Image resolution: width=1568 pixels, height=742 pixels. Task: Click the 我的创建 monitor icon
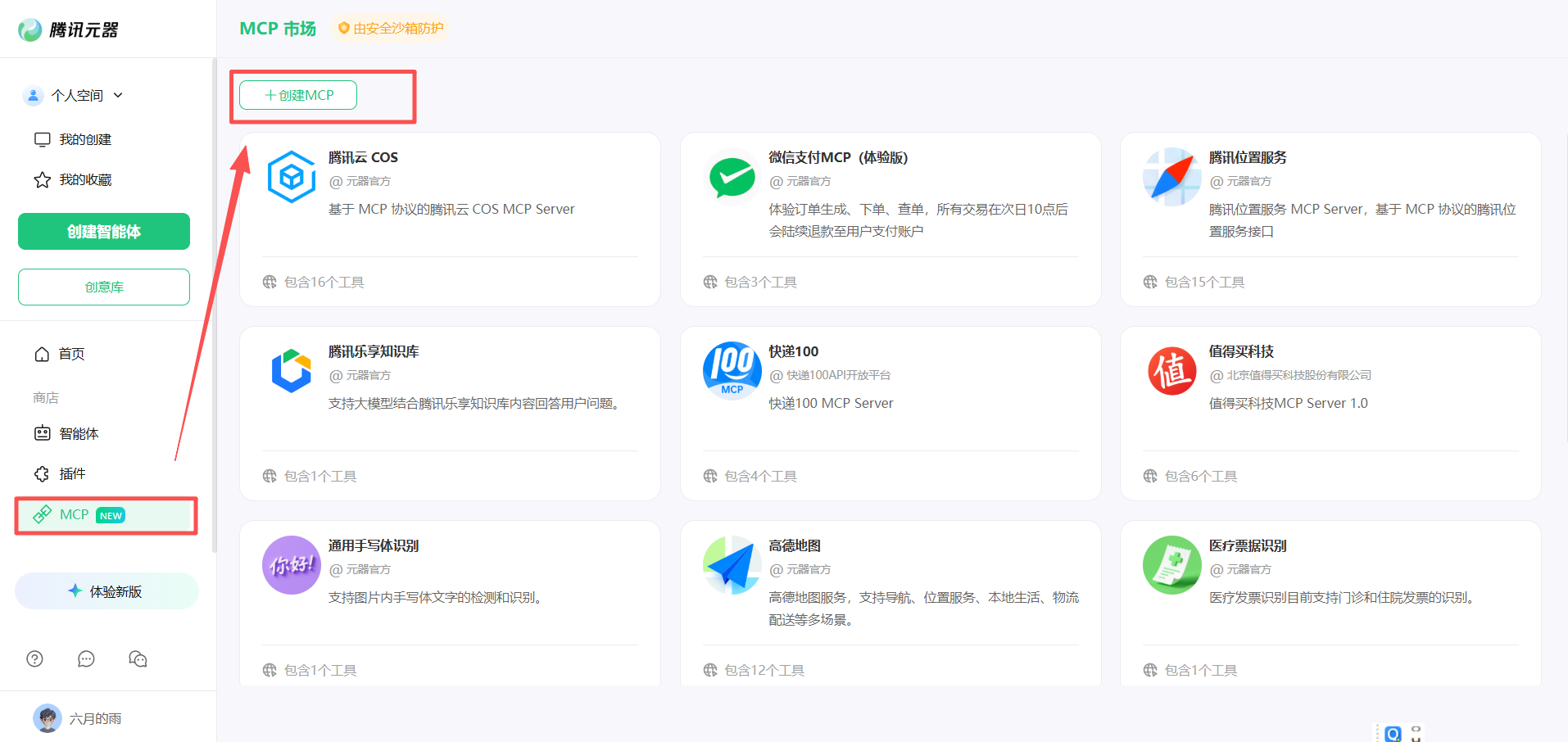pyautogui.click(x=43, y=139)
